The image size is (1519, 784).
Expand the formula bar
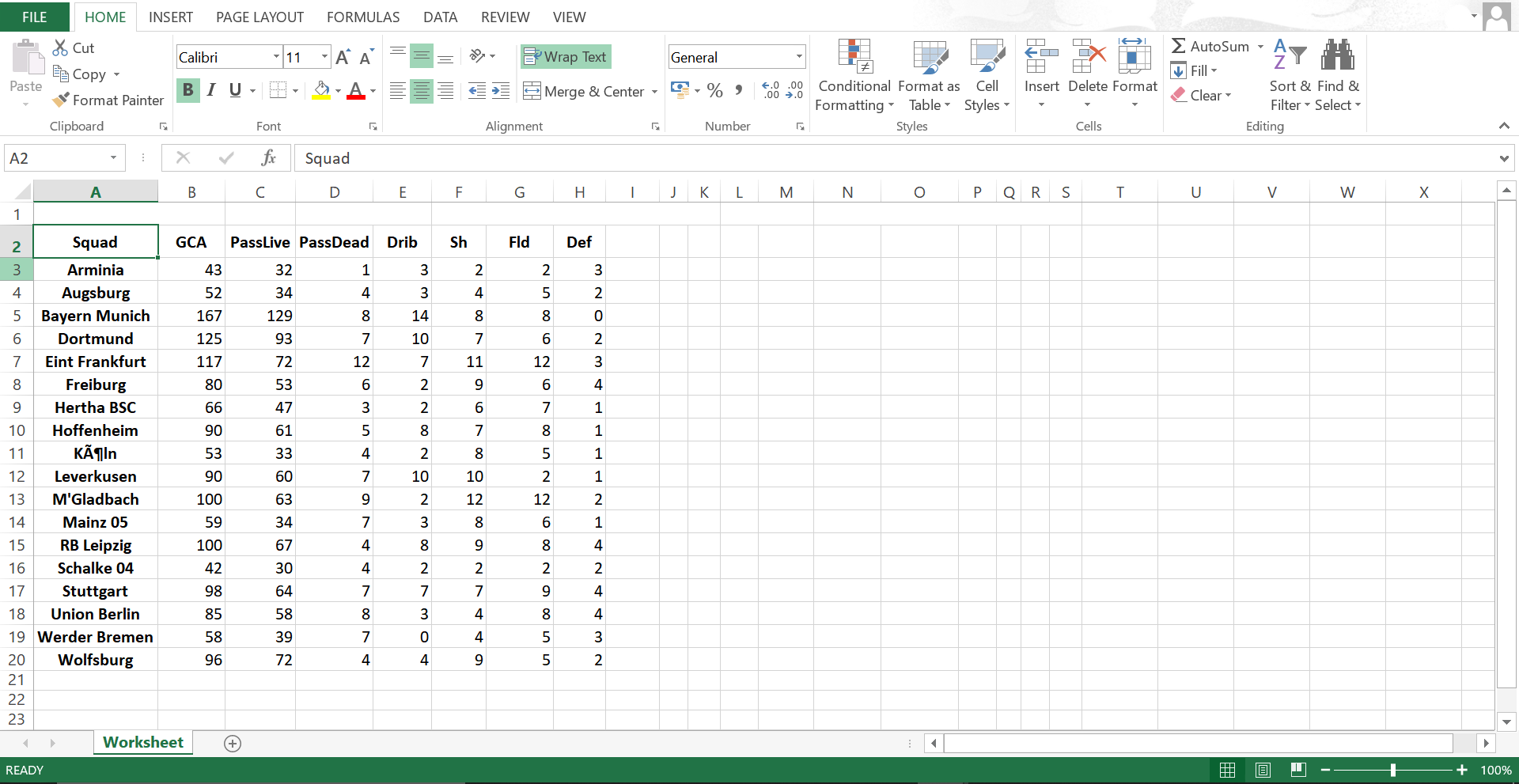pyautogui.click(x=1503, y=158)
